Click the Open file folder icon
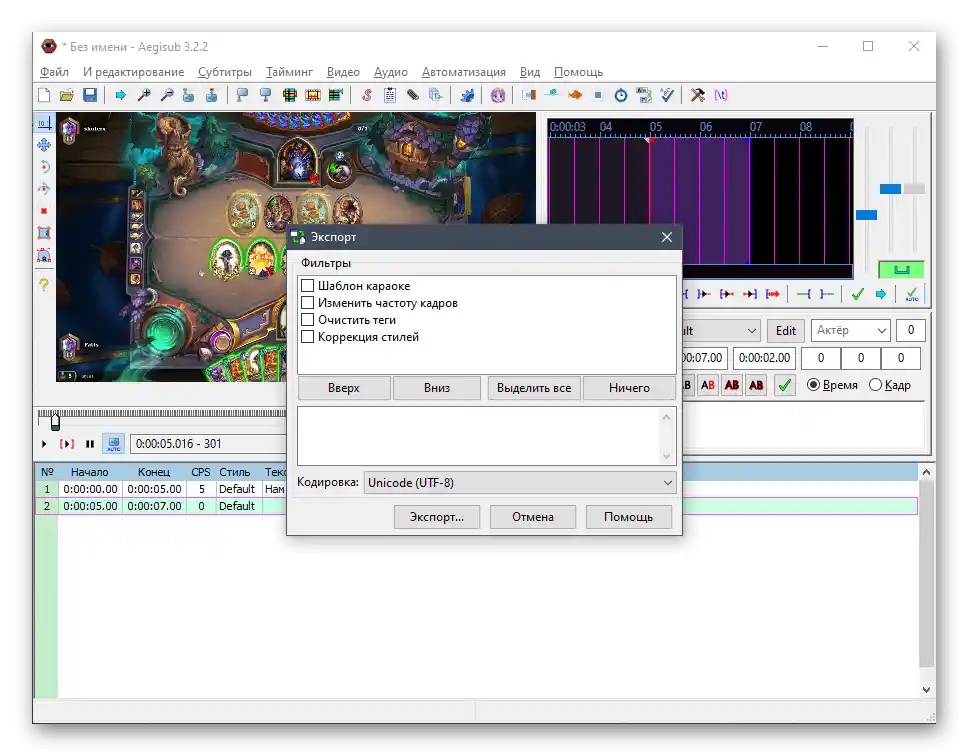The height and width of the screenshot is (756, 968). pos(67,96)
